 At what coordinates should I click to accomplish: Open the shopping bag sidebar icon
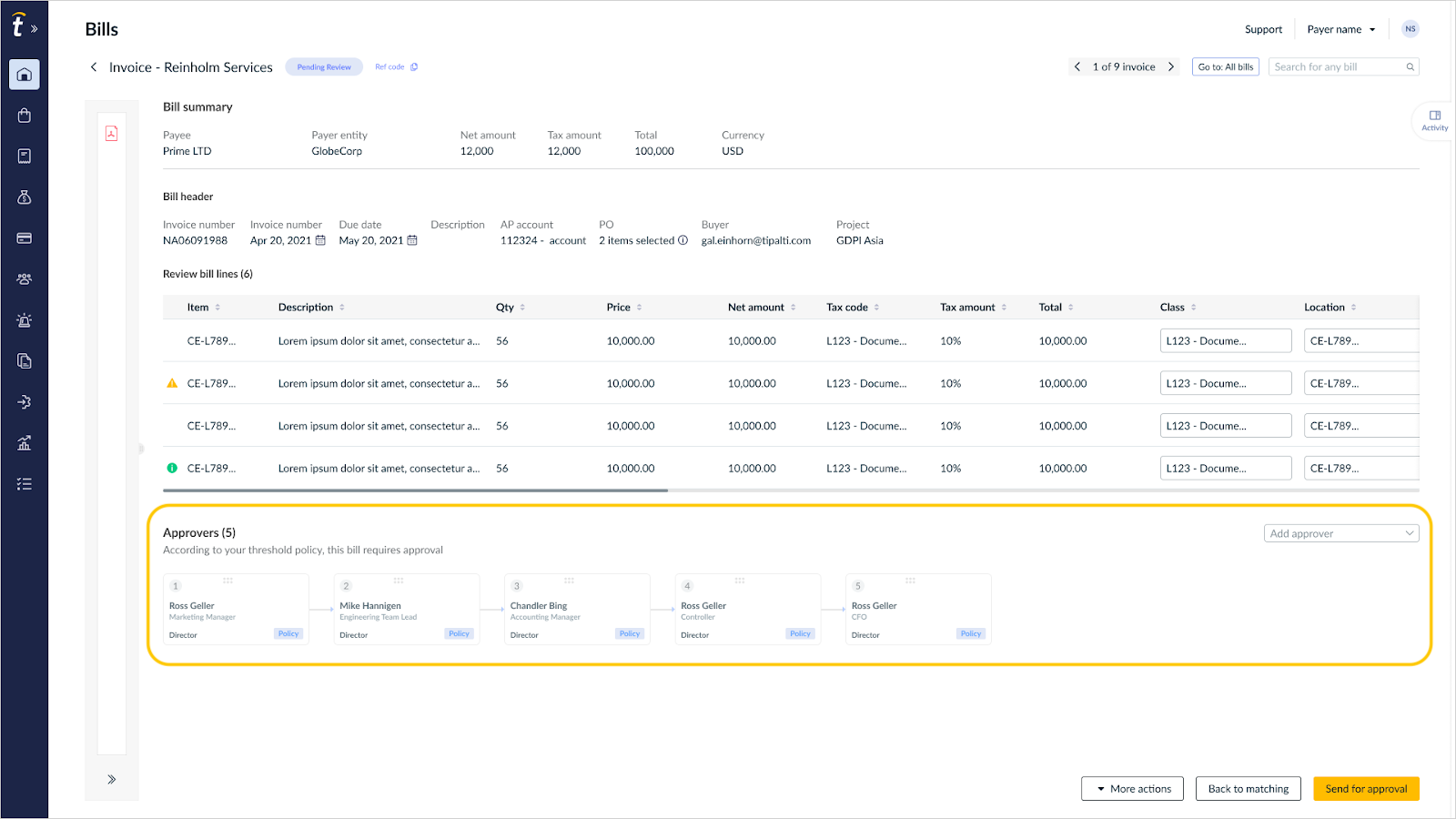(x=25, y=116)
